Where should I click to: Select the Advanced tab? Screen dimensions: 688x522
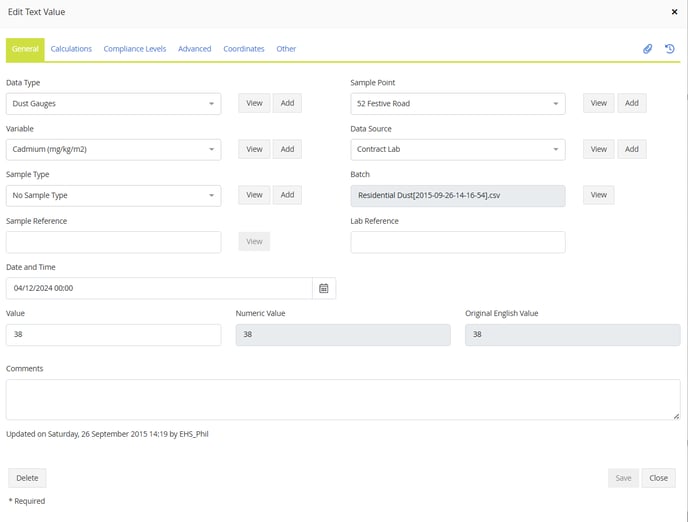(195, 49)
